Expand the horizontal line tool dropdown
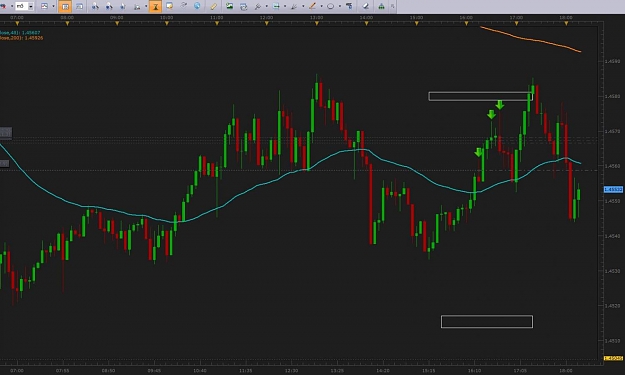Screen dimensions: 625x375 coord(285,6)
